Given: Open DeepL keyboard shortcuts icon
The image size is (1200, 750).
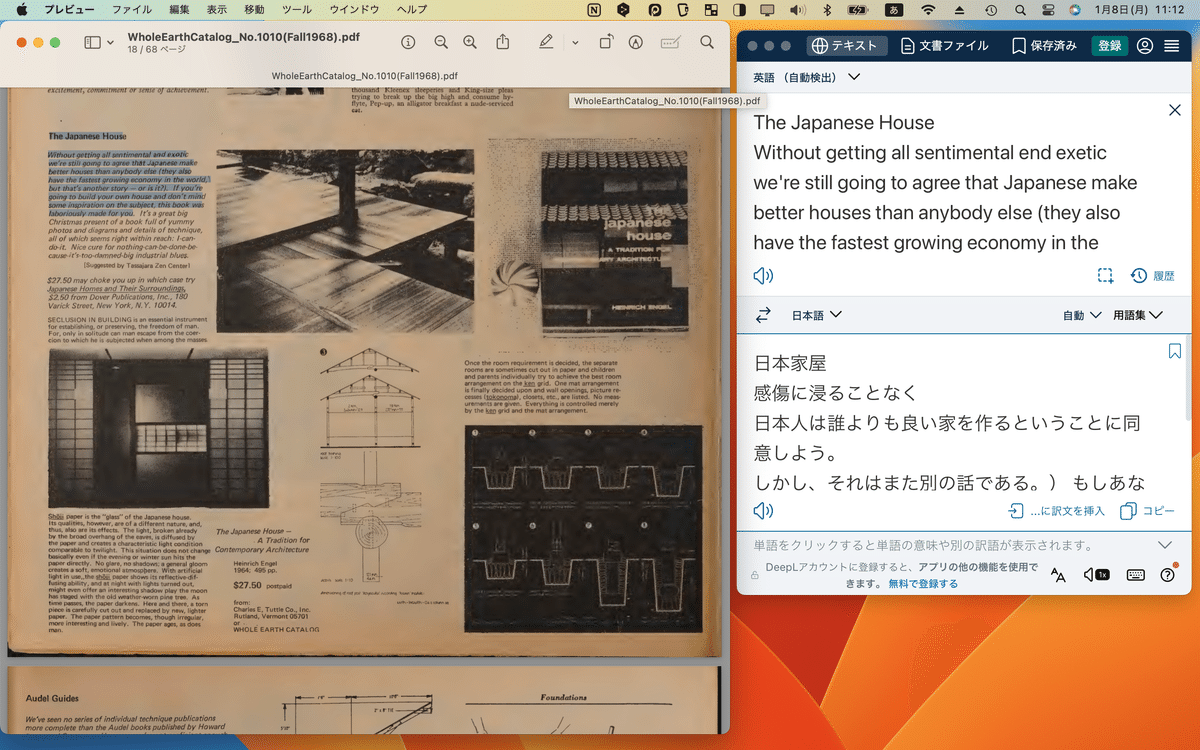Looking at the screenshot, I should [x=1135, y=575].
